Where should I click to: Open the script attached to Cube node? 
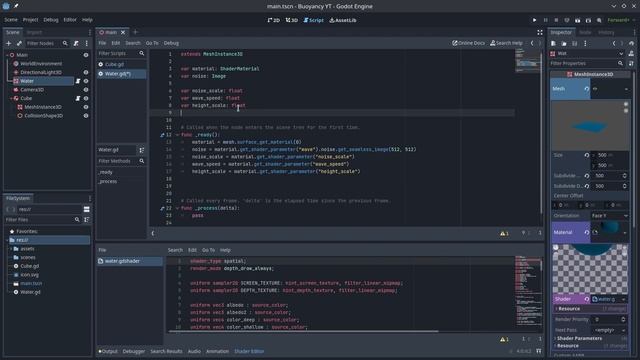(x=78, y=98)
